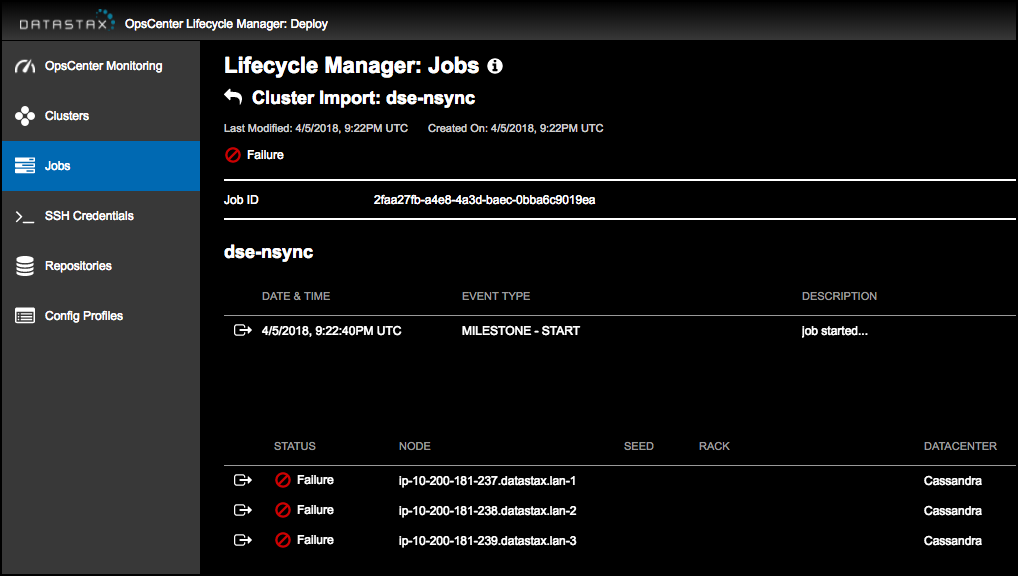Open SSH Credentials via the terminal icon
Viewport: 1018px width, 576px height.
coord(23,215)
